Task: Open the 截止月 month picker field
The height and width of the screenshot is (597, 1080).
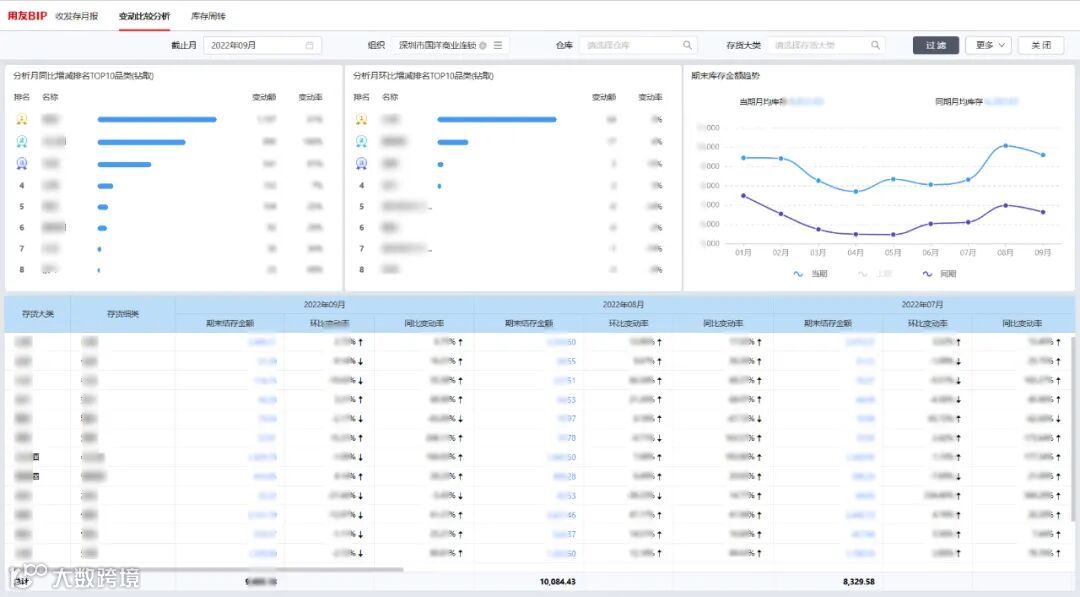Action: click(262, 45)
